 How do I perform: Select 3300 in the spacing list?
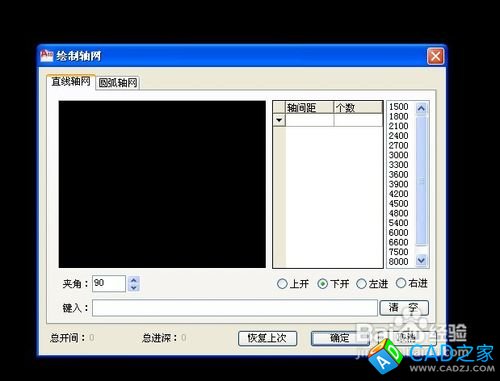398,165
